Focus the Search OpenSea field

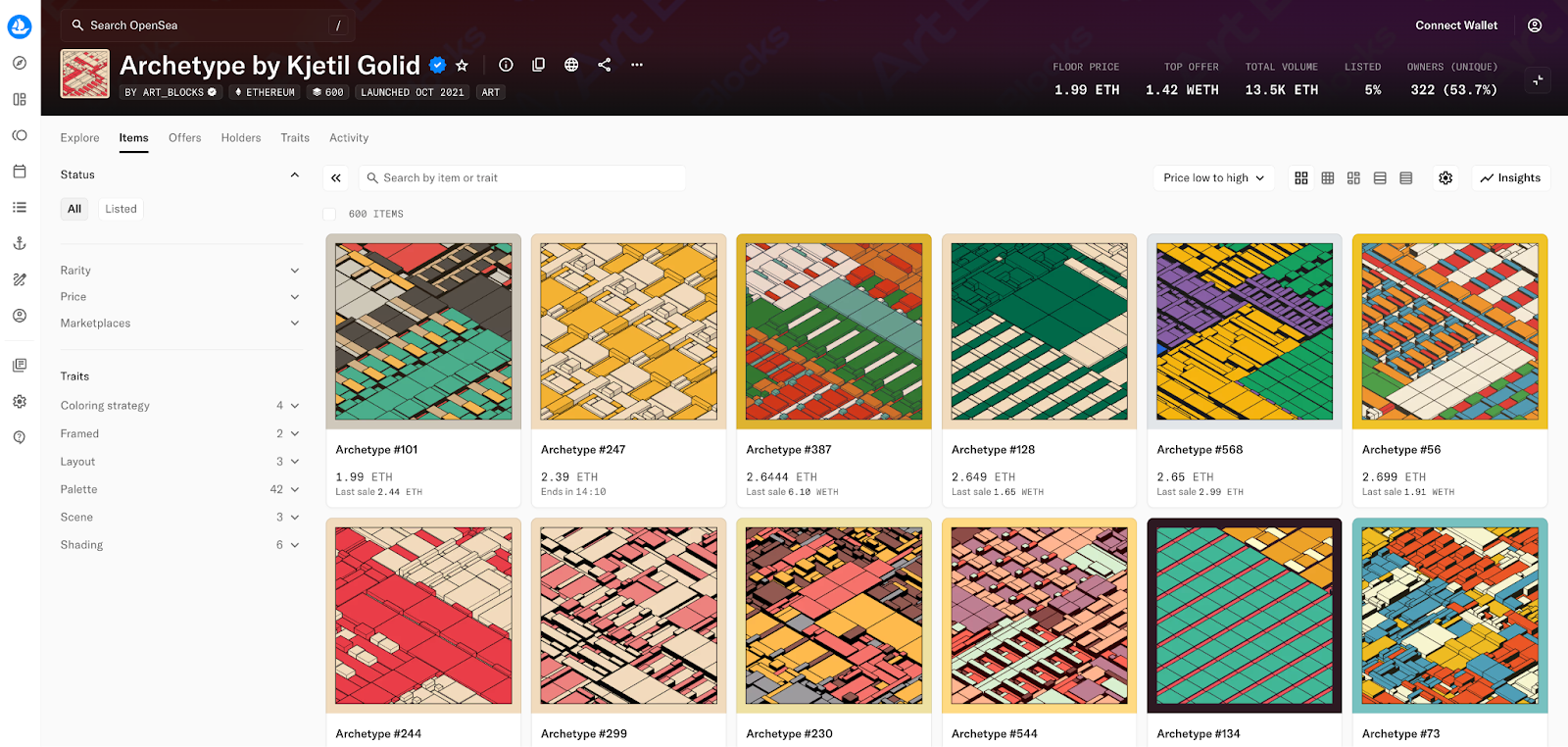tap(208, 25)
